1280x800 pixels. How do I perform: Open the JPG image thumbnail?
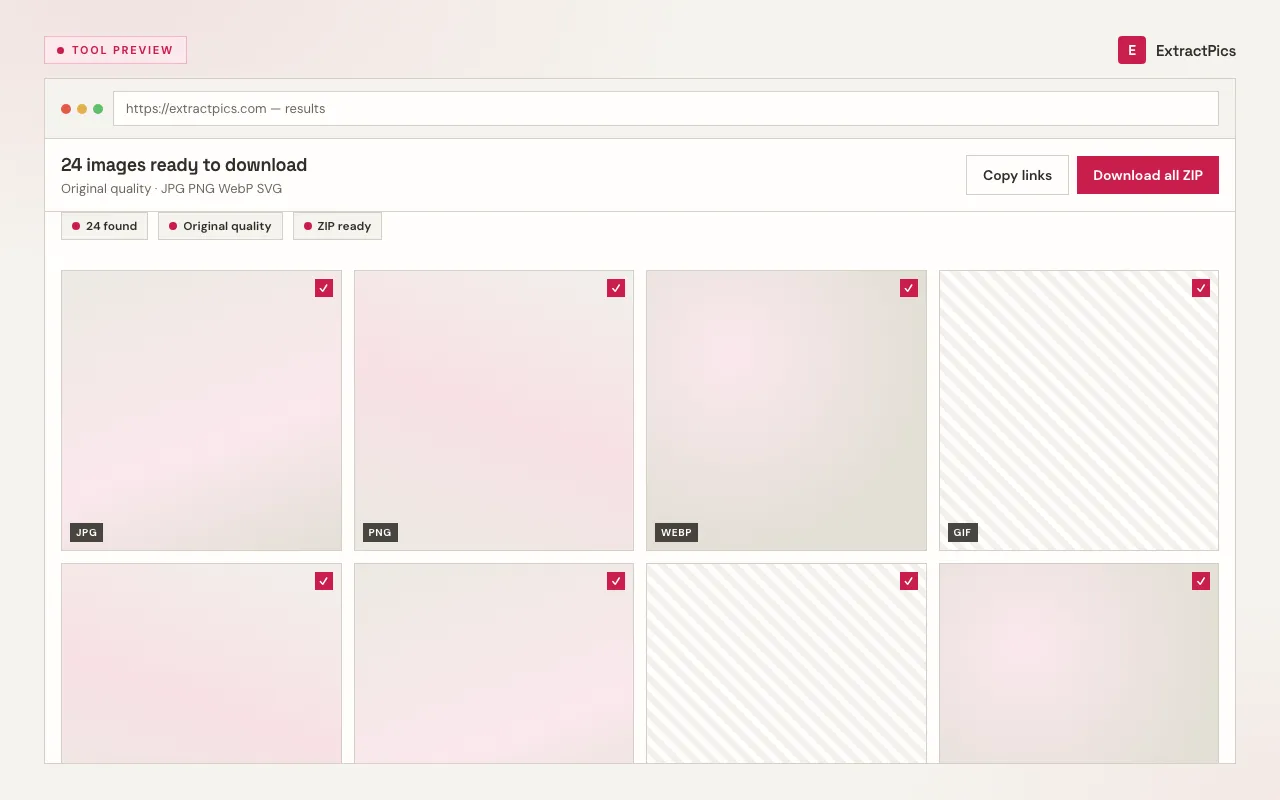[201, 410]
